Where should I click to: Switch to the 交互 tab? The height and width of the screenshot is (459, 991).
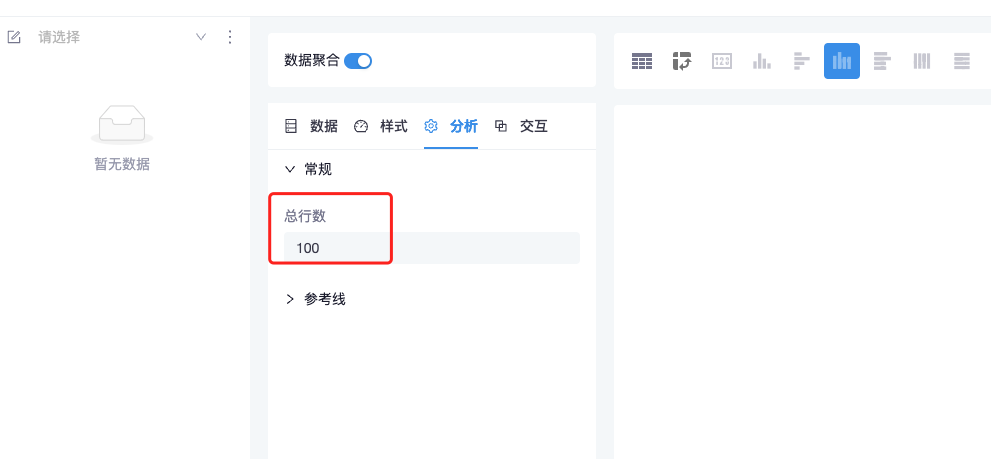click(x=521, y=126)
